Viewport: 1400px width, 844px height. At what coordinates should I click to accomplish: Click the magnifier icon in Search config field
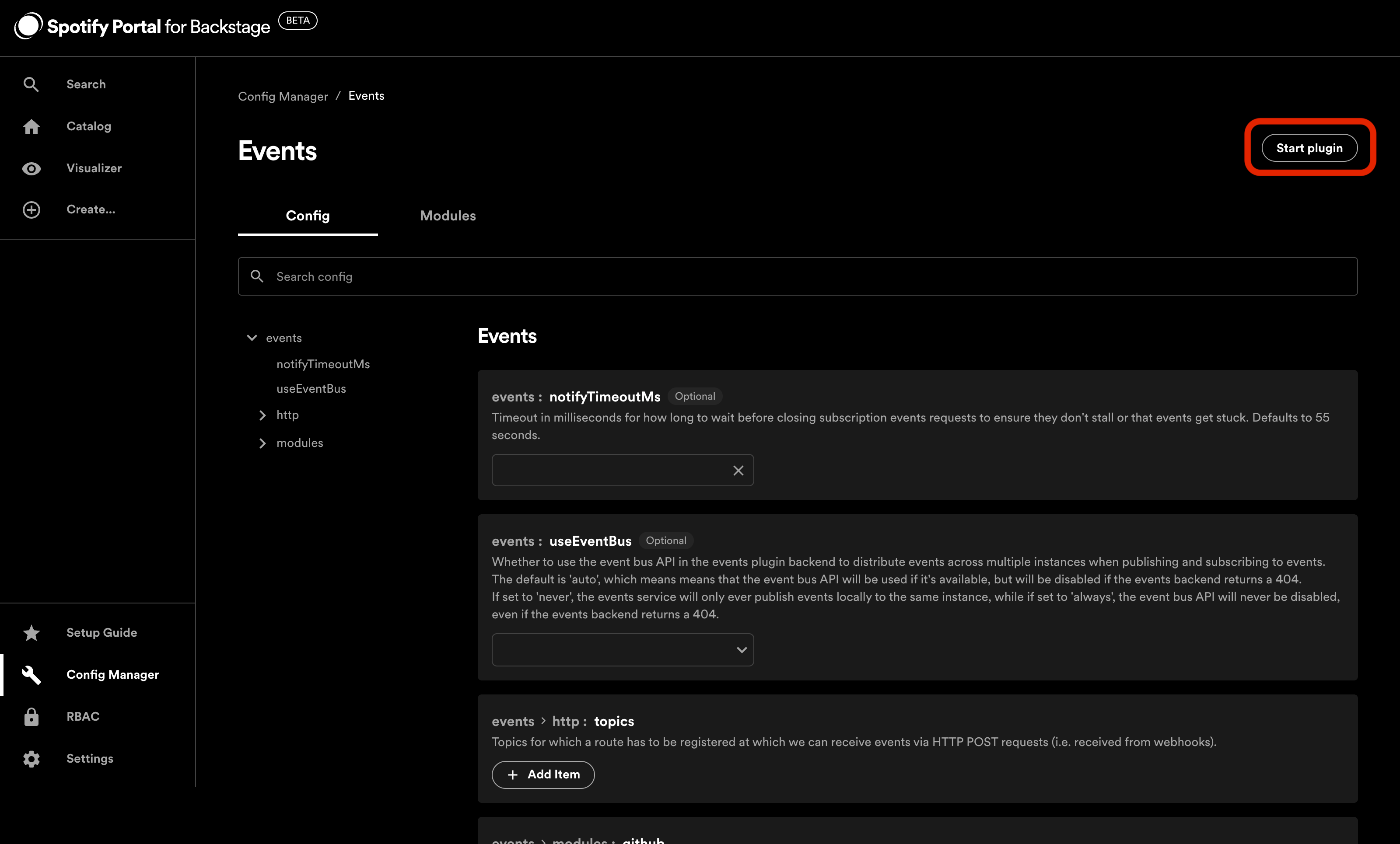[x=257, y=276]
